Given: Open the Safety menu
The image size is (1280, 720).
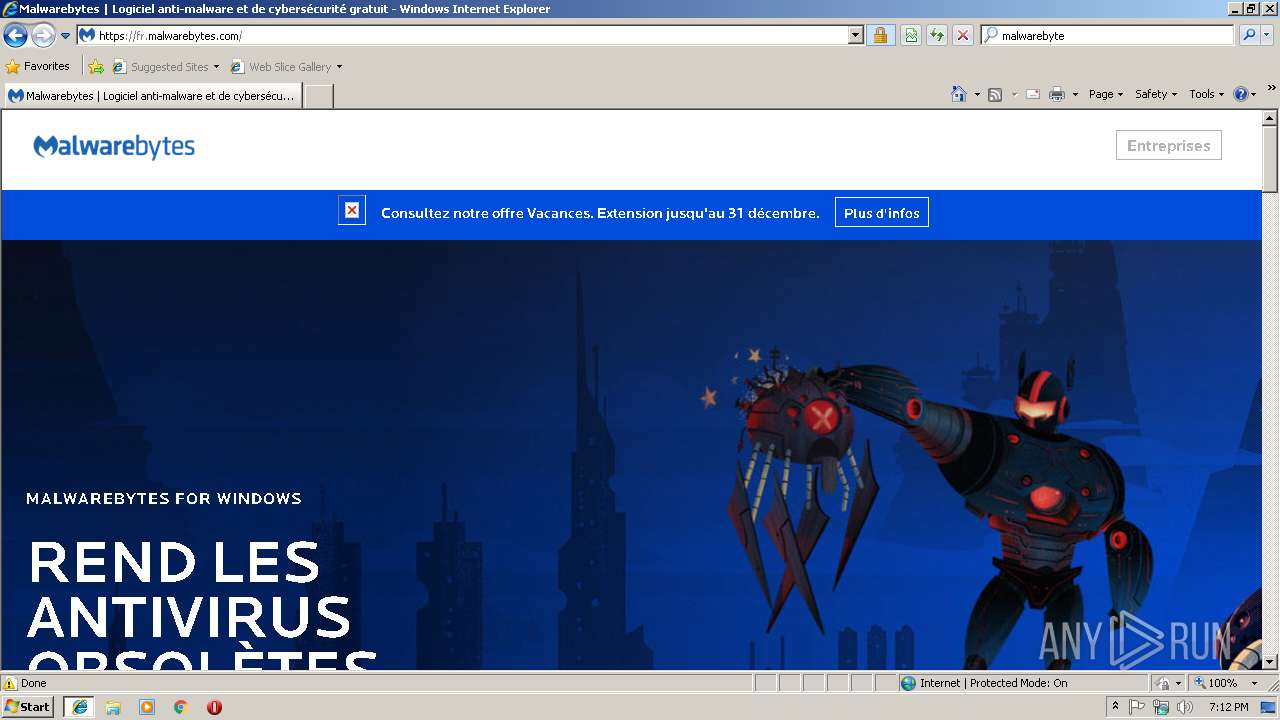Looking at the screenshot, I should [1156, 94].
